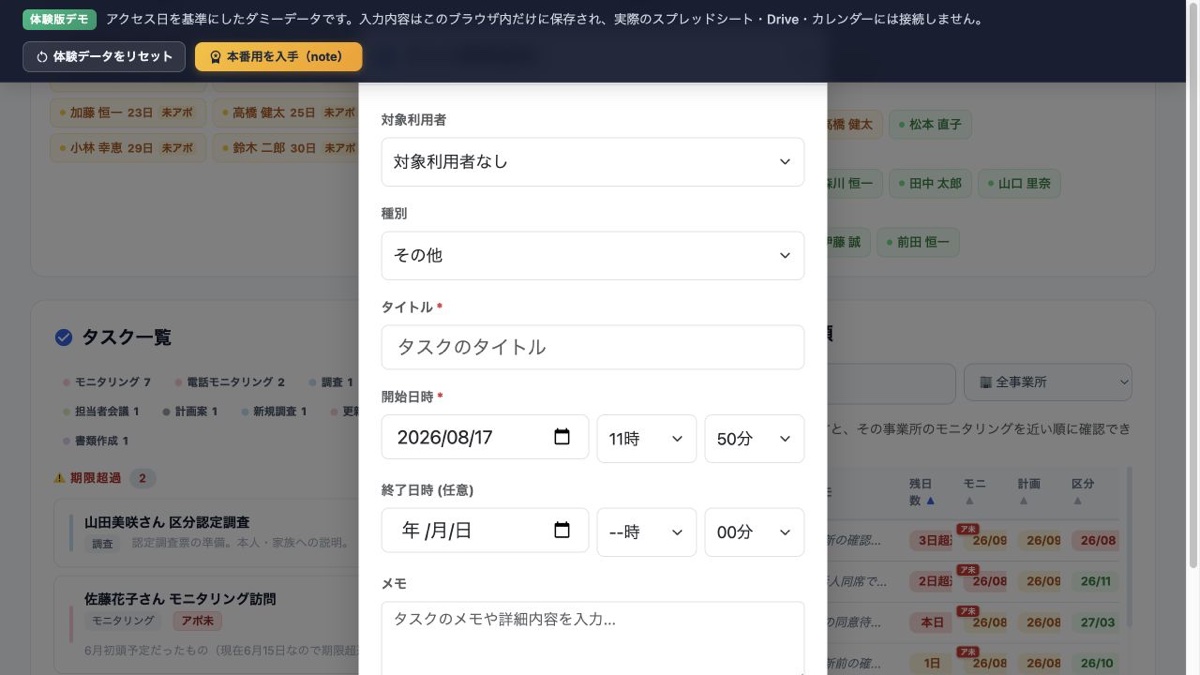This screenshot has width=1200, height=675.
Task: Select the 前田 恒一 user chip
Action: point(918,242)
